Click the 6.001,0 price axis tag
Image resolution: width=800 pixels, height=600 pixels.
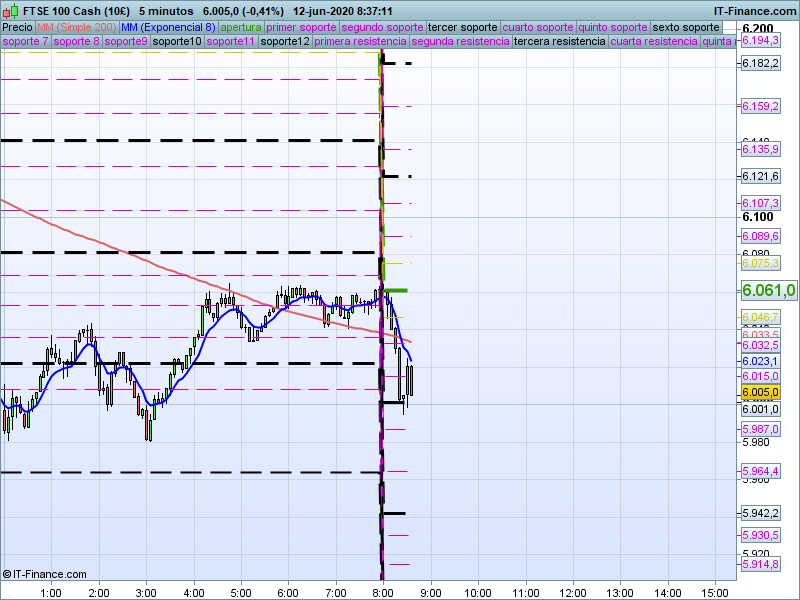(760, 409)
